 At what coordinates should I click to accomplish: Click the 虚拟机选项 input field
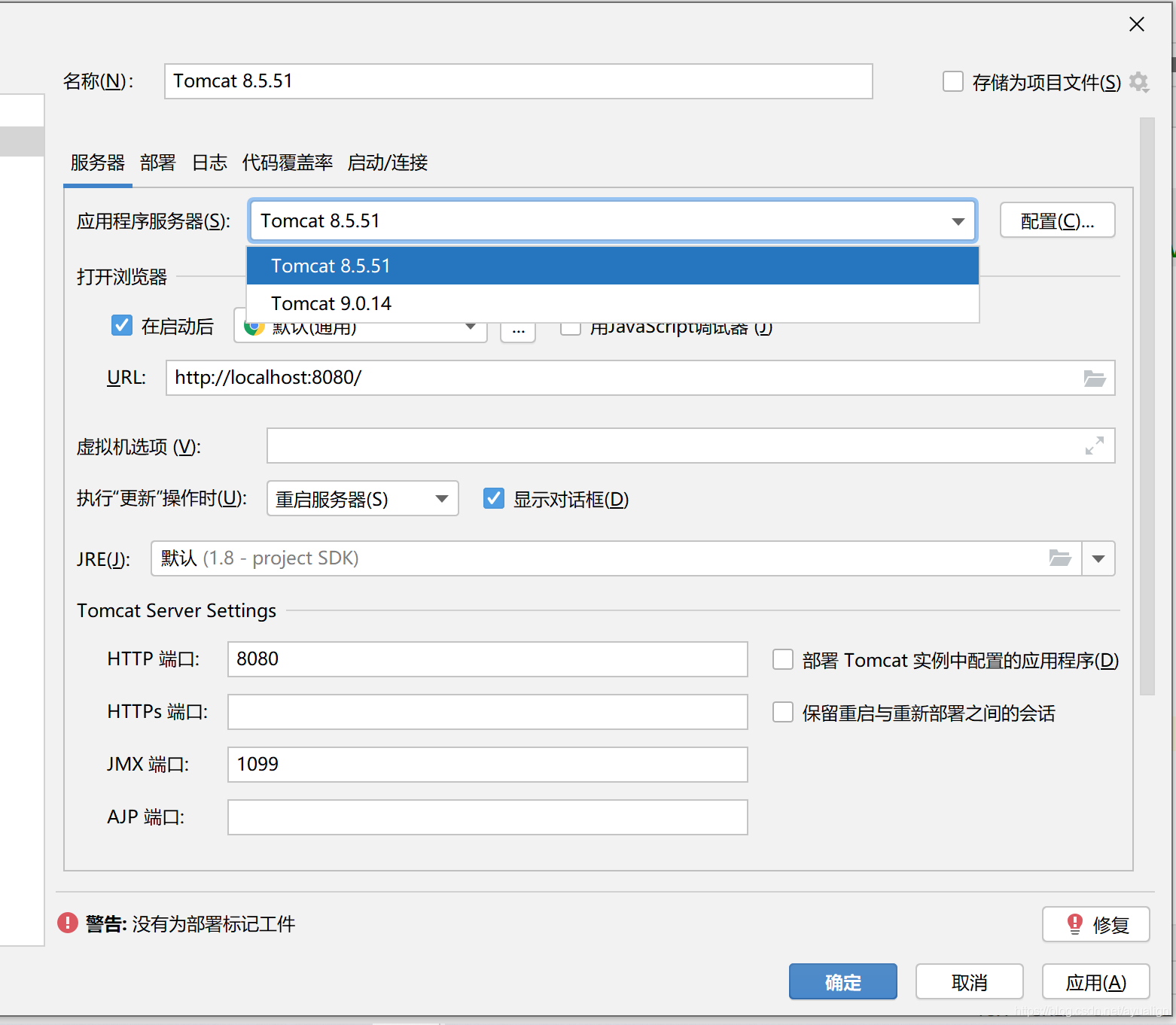[691, 446]
